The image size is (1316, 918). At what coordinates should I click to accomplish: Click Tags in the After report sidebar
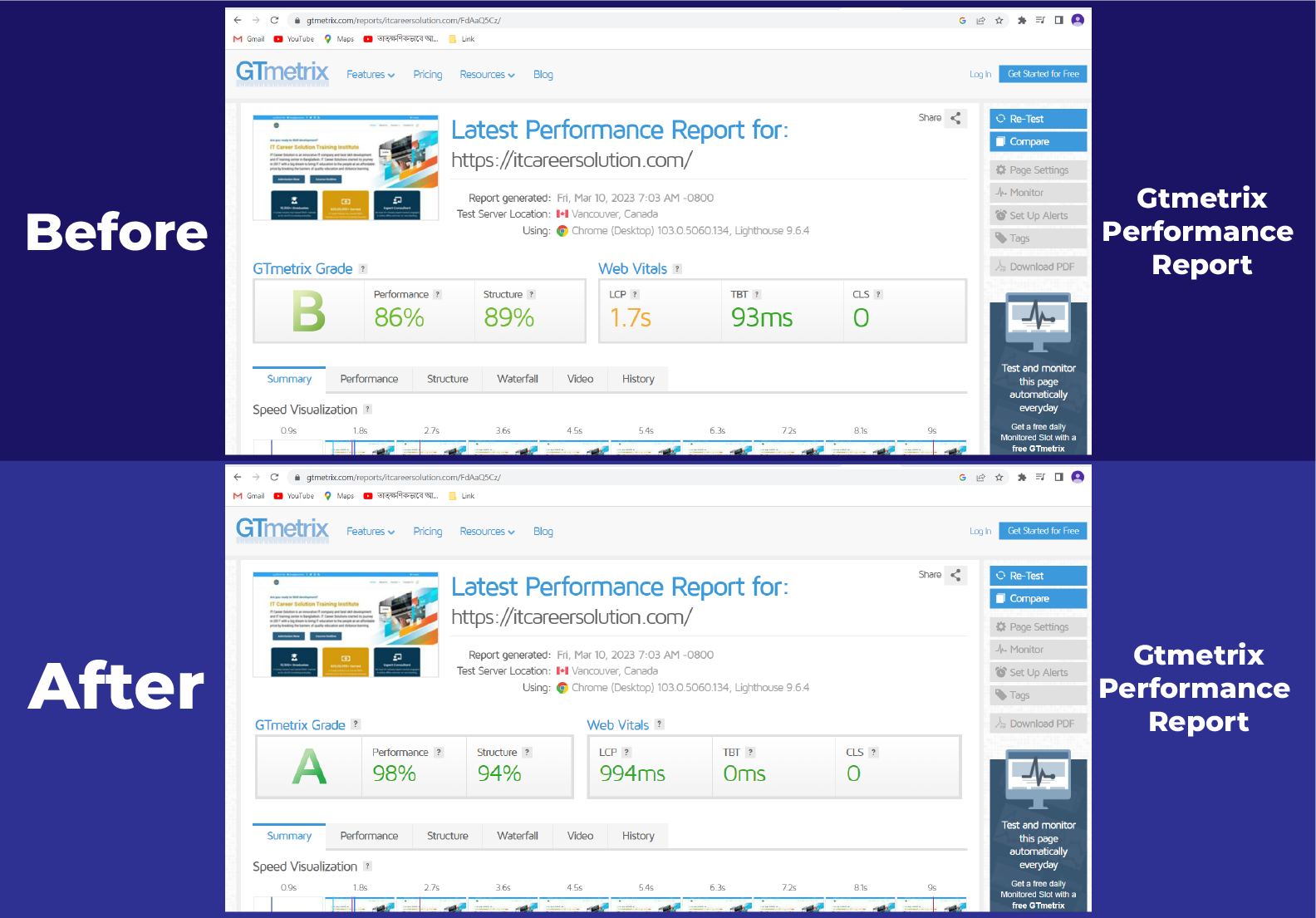pyautogui.click(x=1039, y=695)
